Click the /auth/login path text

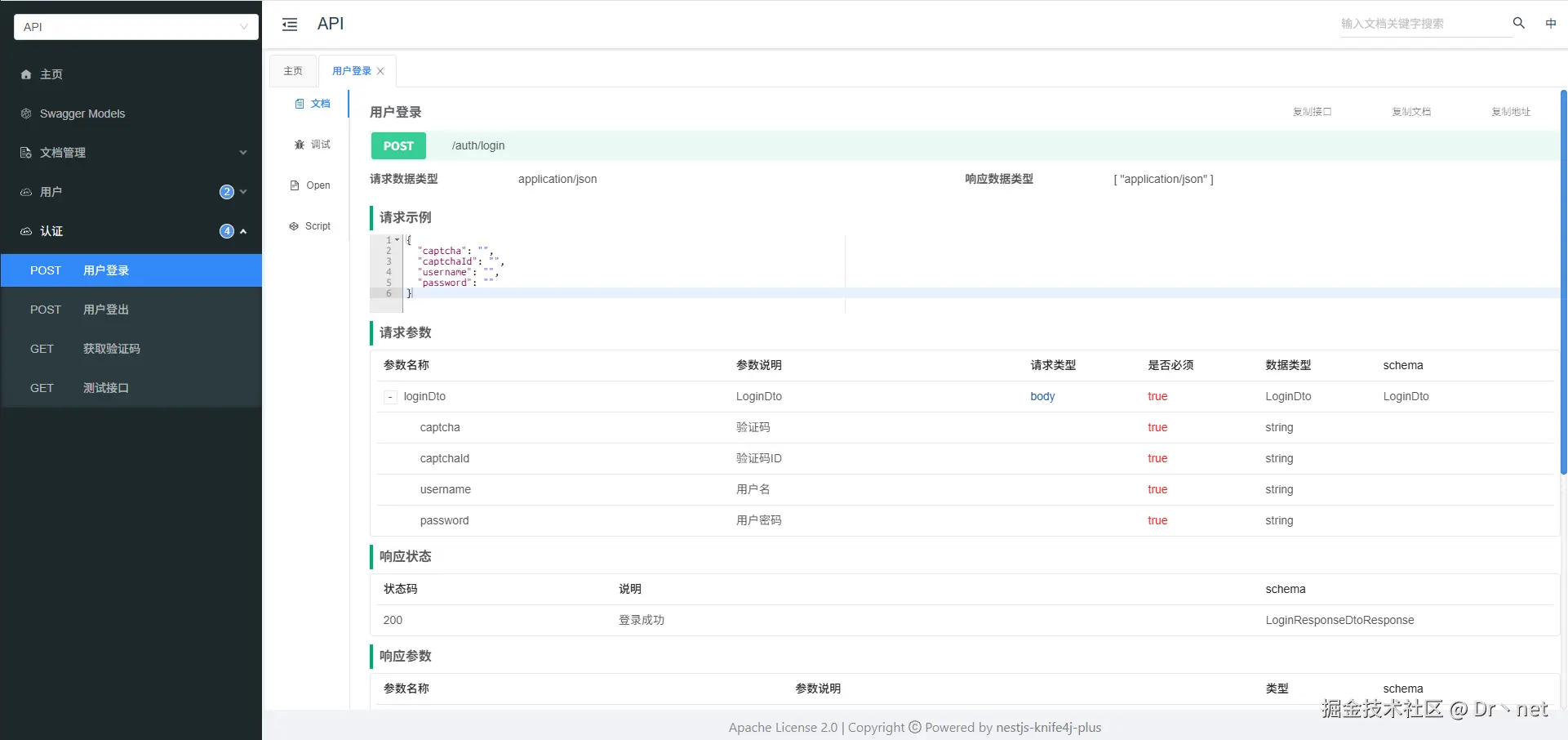tap(478, 146)
